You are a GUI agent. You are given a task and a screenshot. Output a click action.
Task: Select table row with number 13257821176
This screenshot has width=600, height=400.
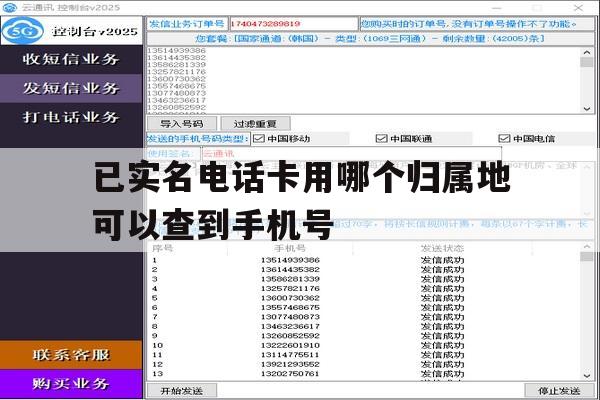364,289
